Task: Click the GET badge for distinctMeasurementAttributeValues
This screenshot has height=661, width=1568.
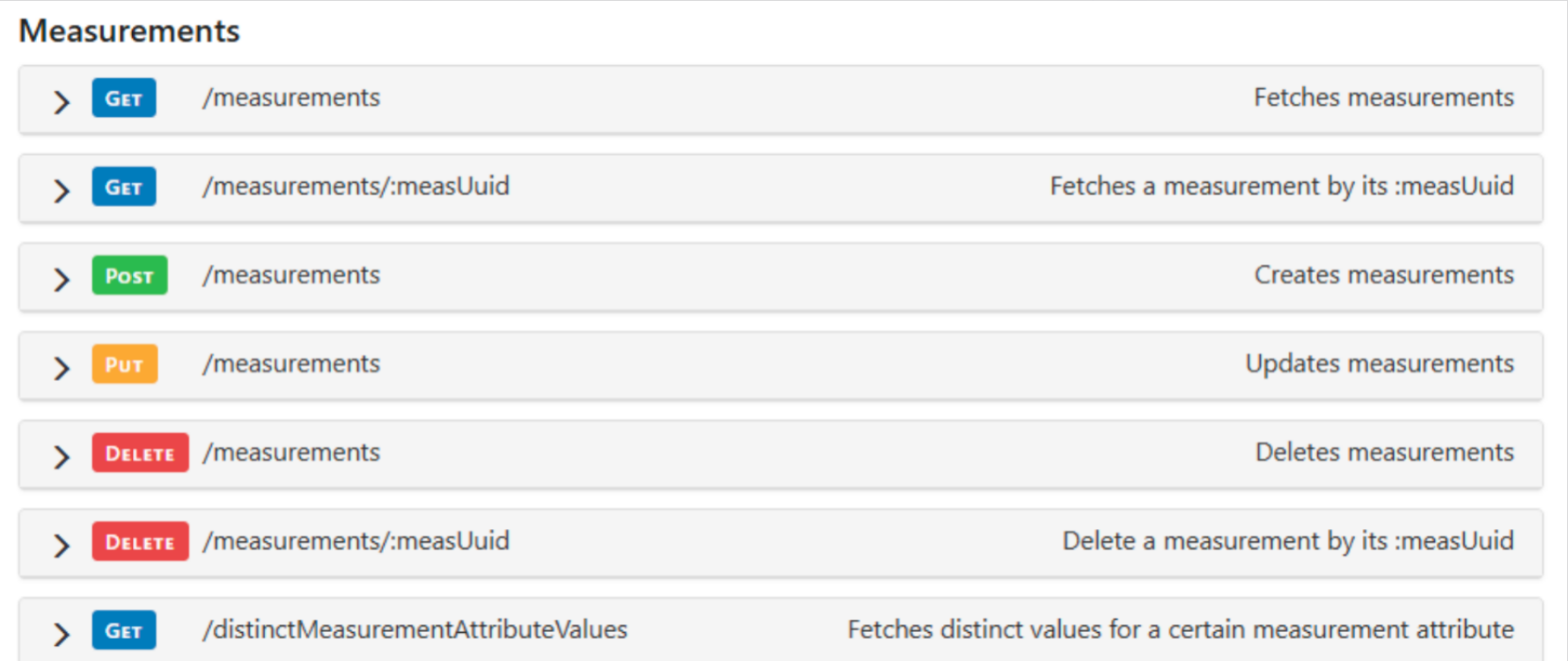Action: pos(124,630)
